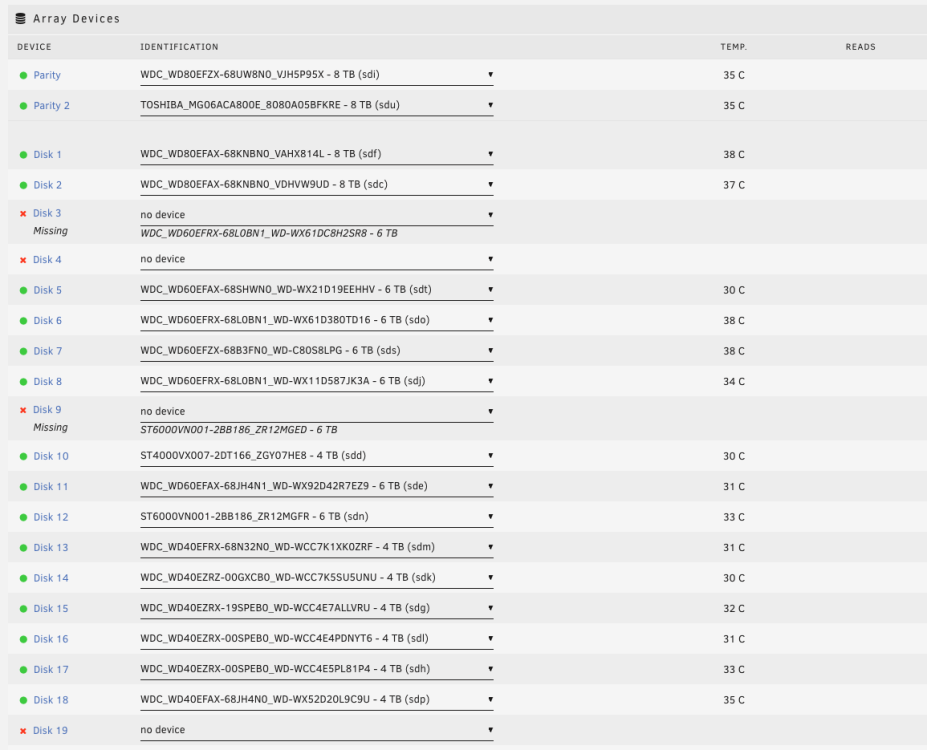Click the Array Devices stack icon
The height and width of the screenshot is (750, 927).
click(20, 19)
